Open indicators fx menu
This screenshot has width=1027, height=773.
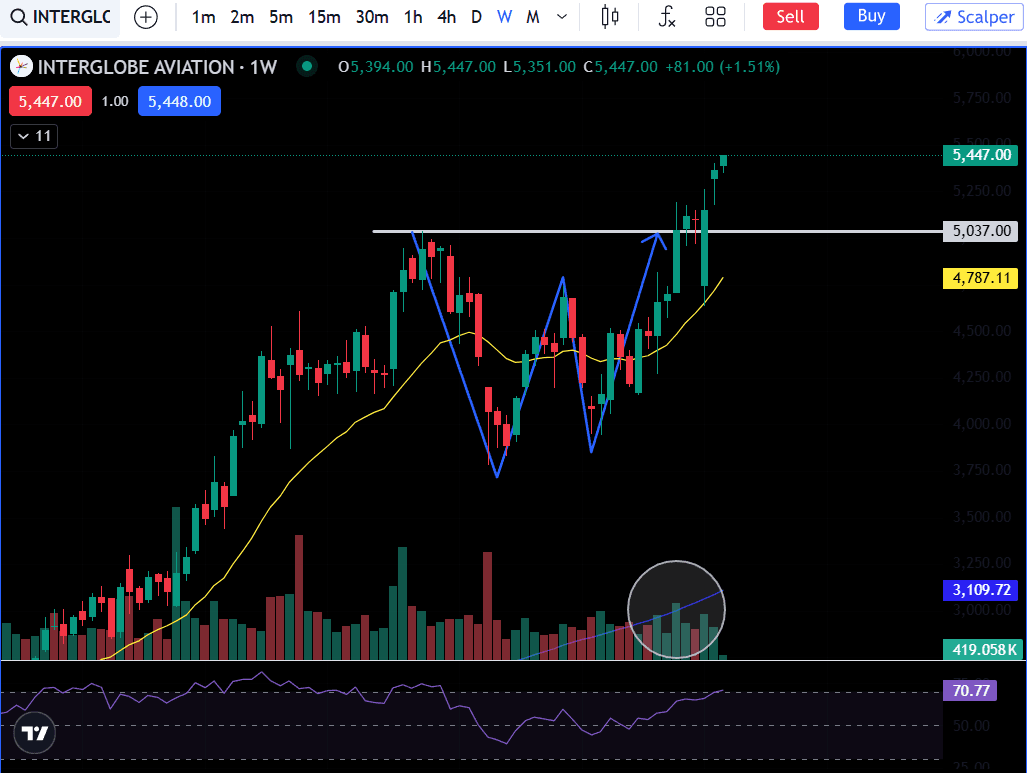667,17
